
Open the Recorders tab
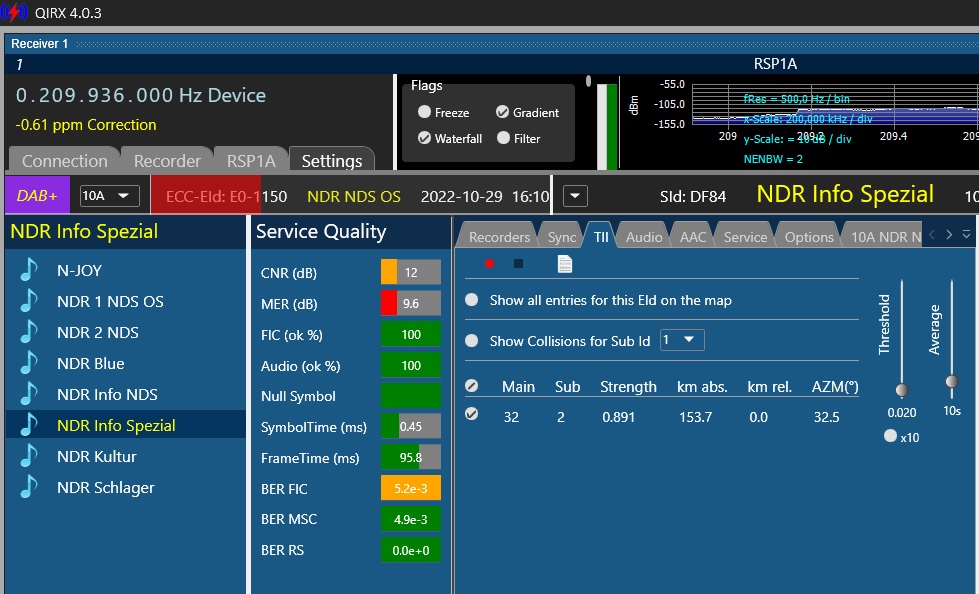click(x=499, y=237)
